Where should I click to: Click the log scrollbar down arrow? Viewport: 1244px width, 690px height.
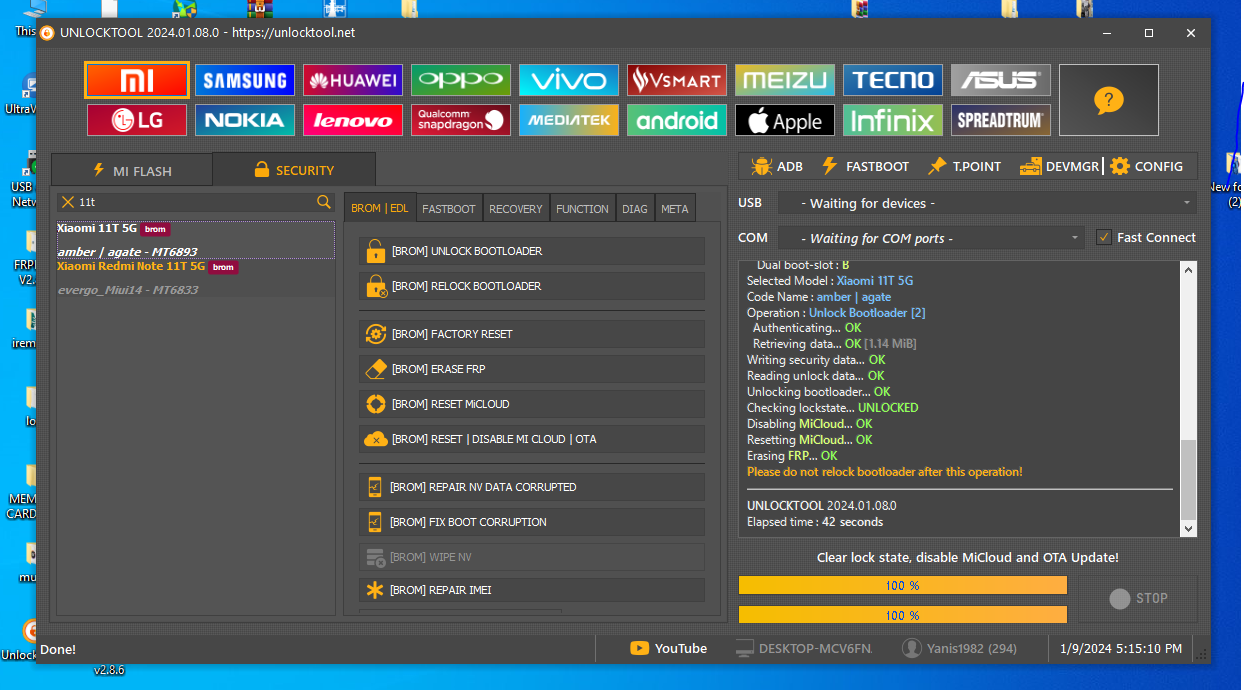(x=1188, y=529)
